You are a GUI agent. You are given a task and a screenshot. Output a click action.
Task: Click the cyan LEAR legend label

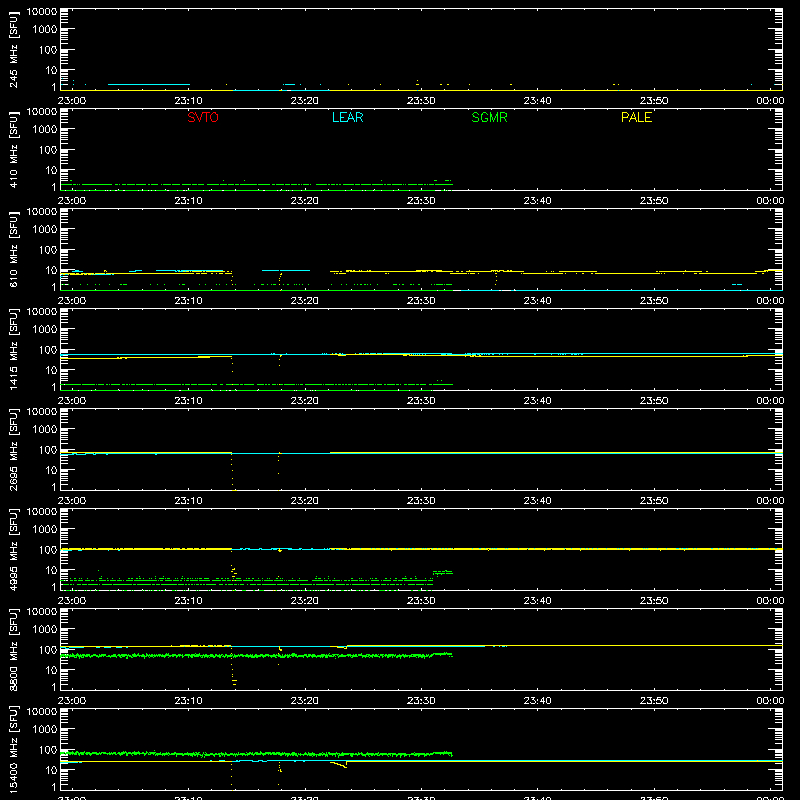(x=347, y=117)
